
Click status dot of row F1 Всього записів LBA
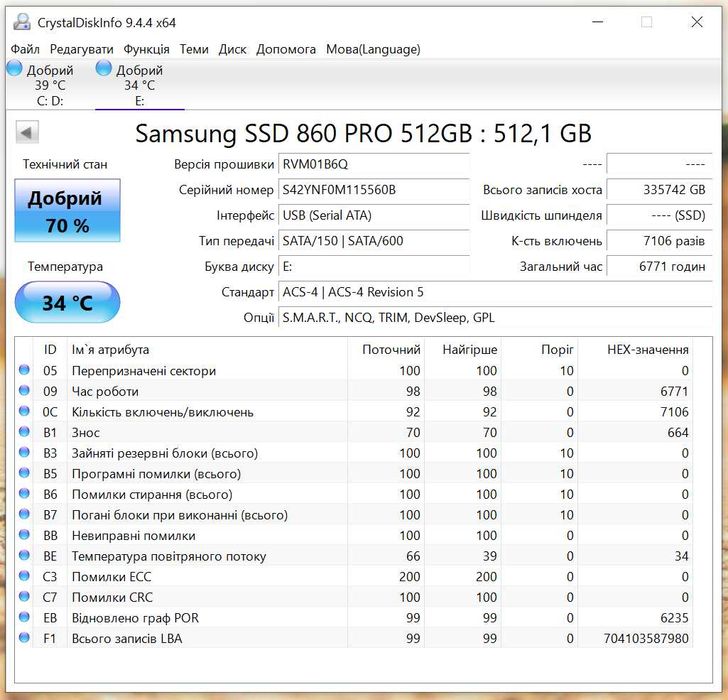point(24,638)
